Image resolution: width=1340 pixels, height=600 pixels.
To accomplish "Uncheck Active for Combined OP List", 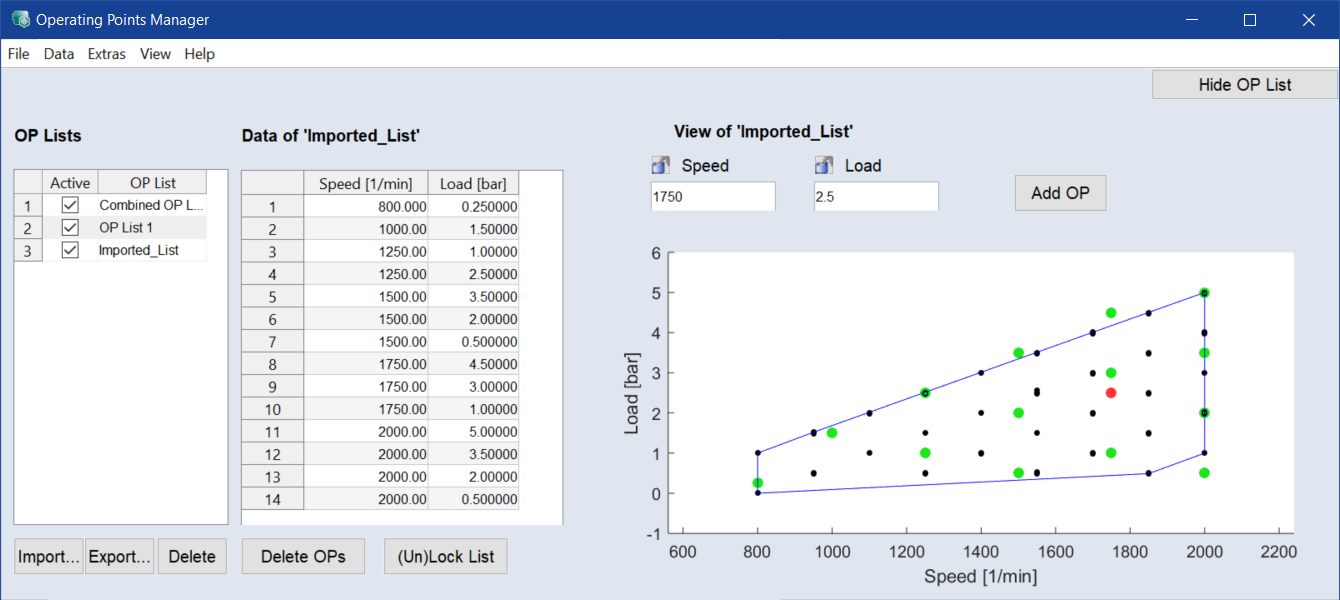I will (x=70, y=205).
